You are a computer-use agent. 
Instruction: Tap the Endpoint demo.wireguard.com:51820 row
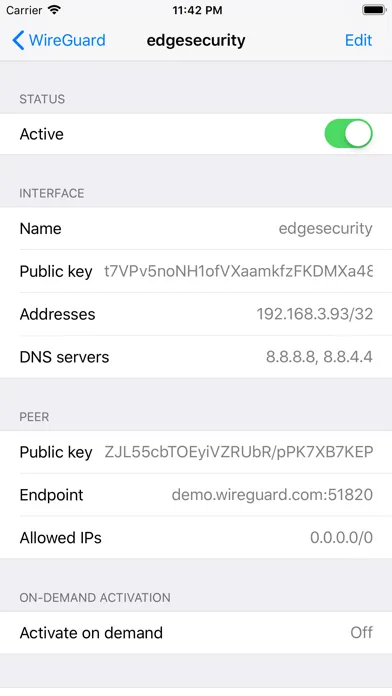(x=196, y=494)
